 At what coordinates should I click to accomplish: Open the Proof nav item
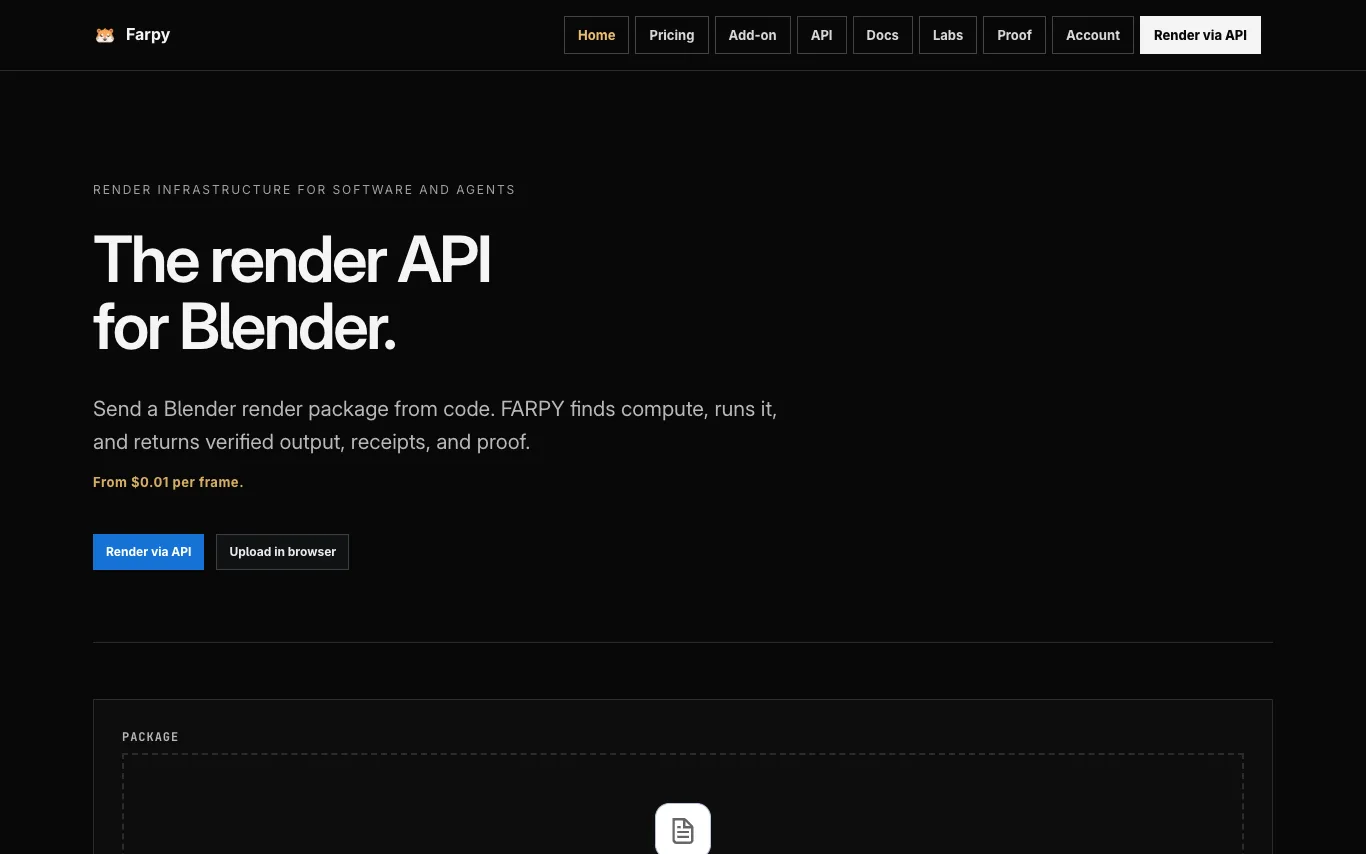tap(1014, 35)
